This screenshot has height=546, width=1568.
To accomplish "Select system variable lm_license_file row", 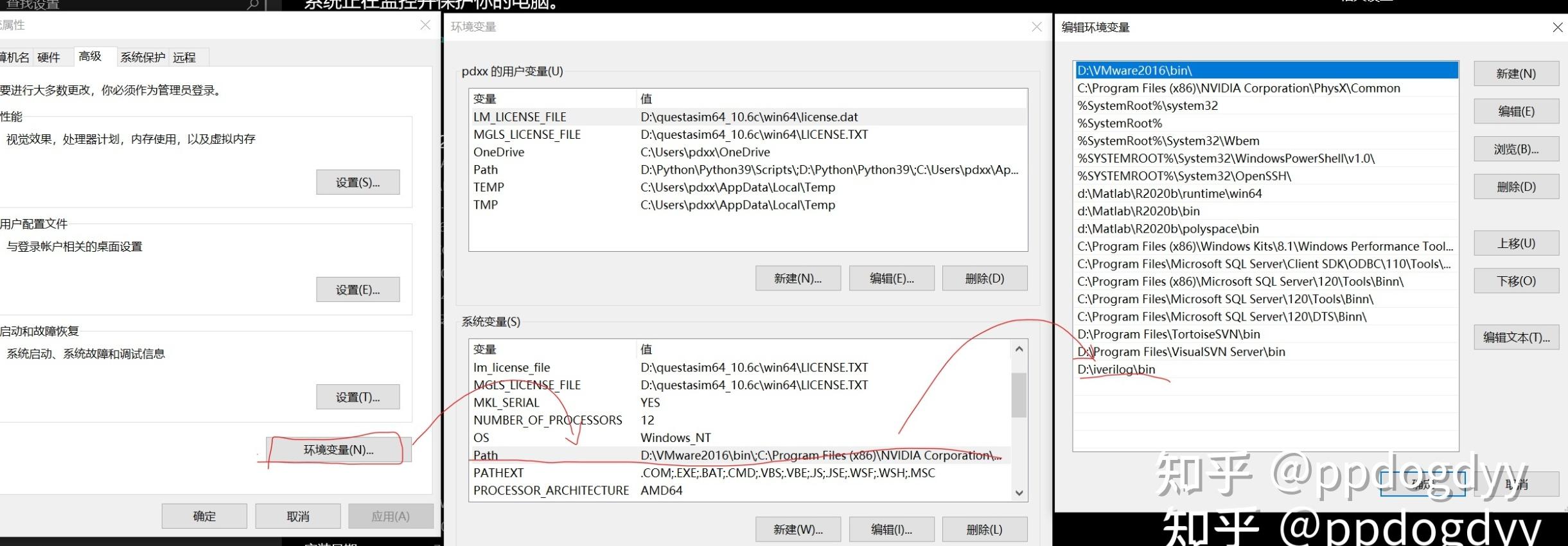I will 740,367.
